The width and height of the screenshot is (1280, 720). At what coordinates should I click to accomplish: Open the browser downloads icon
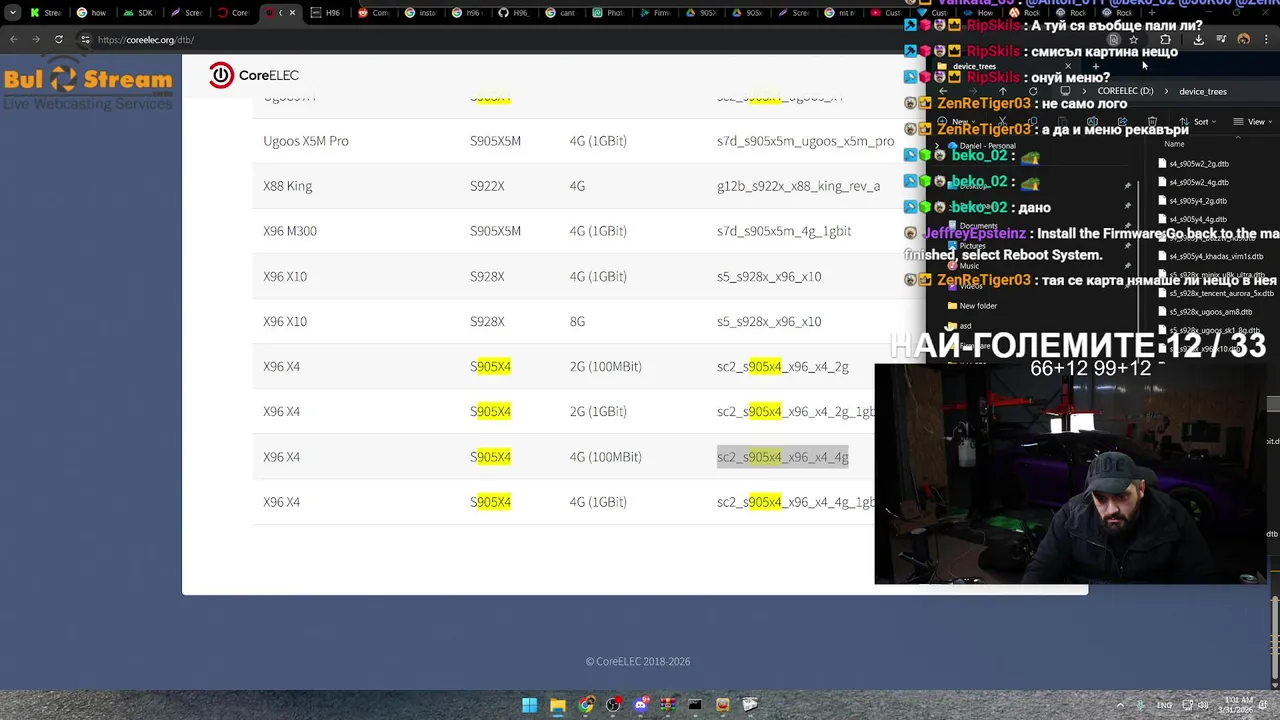click(1198, 40)
